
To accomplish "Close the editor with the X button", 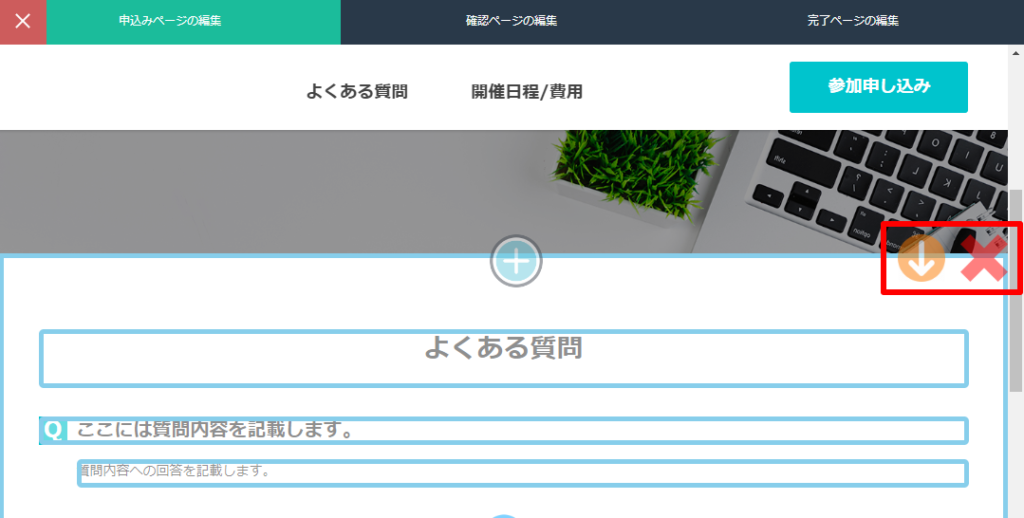I will coord(23,22).
